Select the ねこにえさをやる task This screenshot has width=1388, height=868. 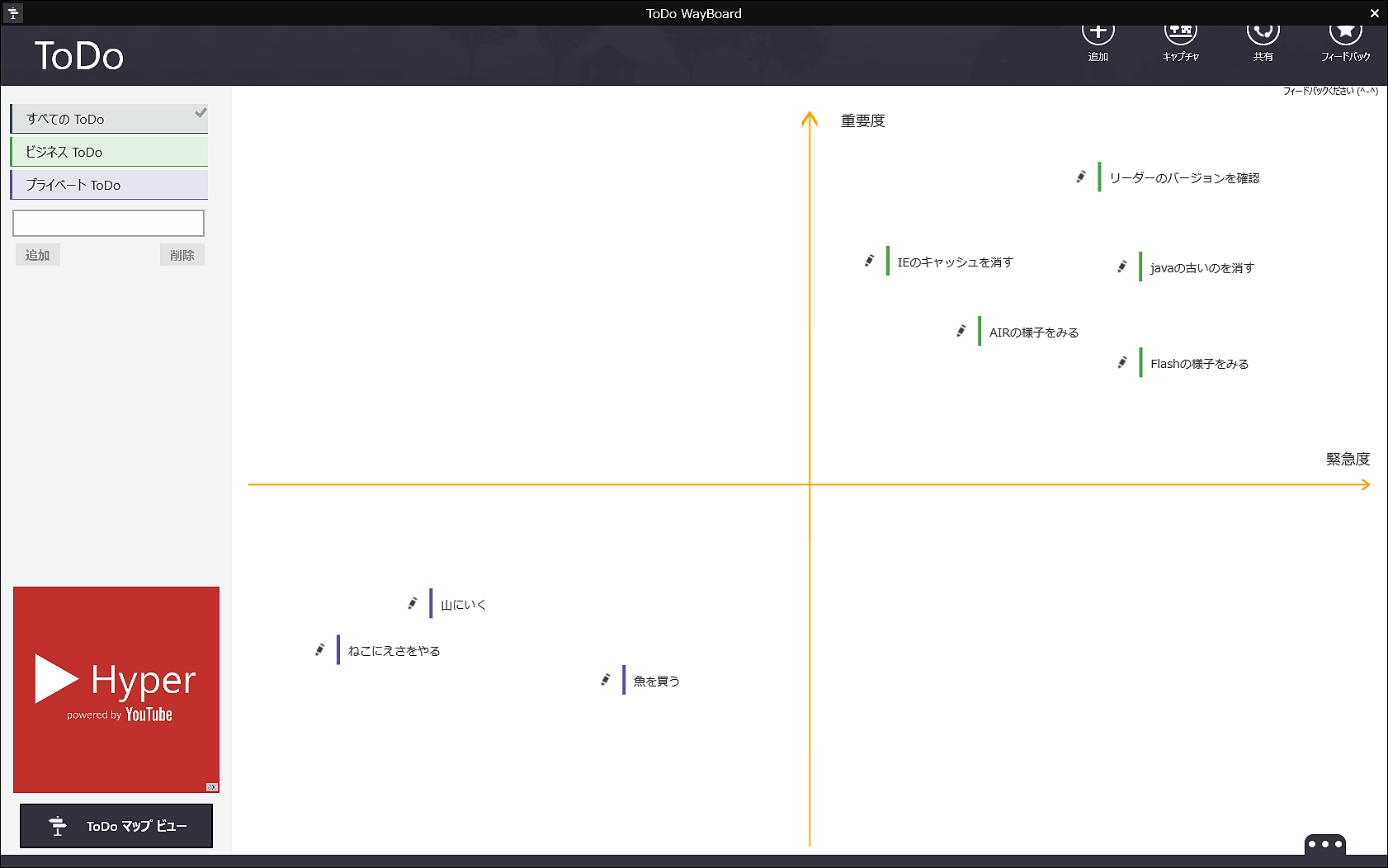pyautogui.click(x=394, y=651)
